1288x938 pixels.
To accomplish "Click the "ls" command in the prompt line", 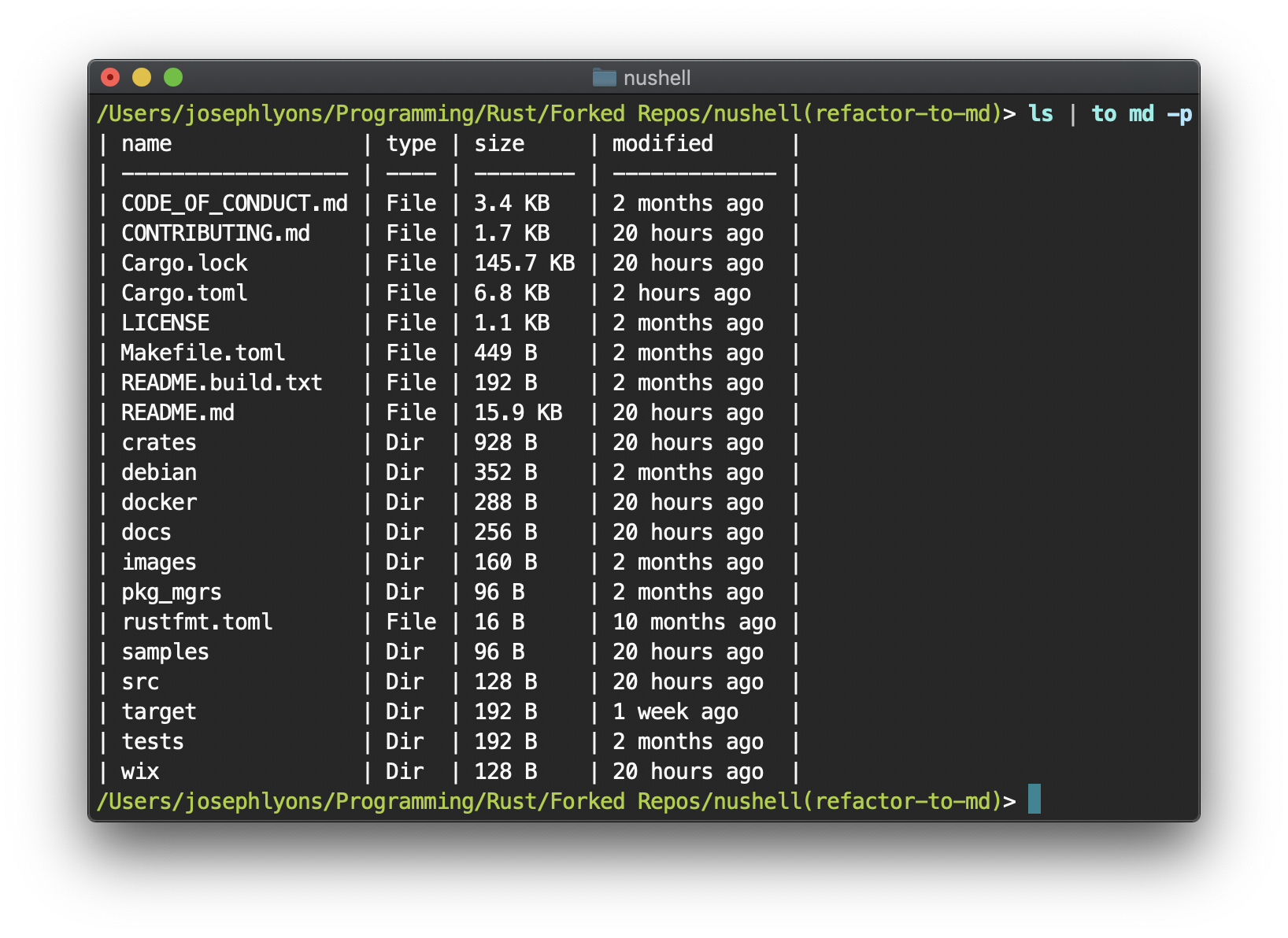I will coord(1041,114).
